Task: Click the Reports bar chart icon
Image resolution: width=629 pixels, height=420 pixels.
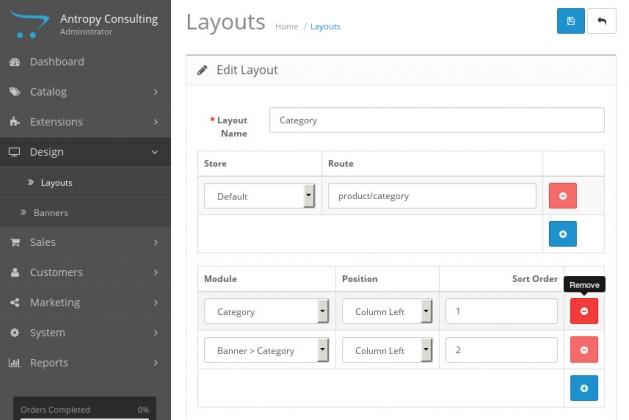Action: pos(14,363)
